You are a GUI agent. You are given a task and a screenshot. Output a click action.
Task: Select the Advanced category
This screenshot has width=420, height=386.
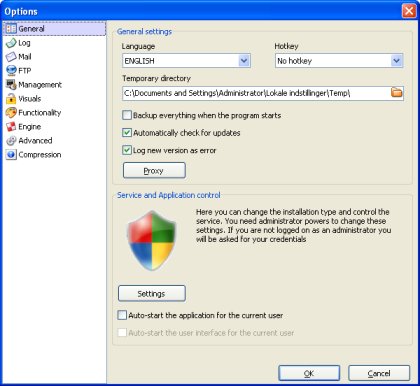pyautogui.click(x=35, y=141)
